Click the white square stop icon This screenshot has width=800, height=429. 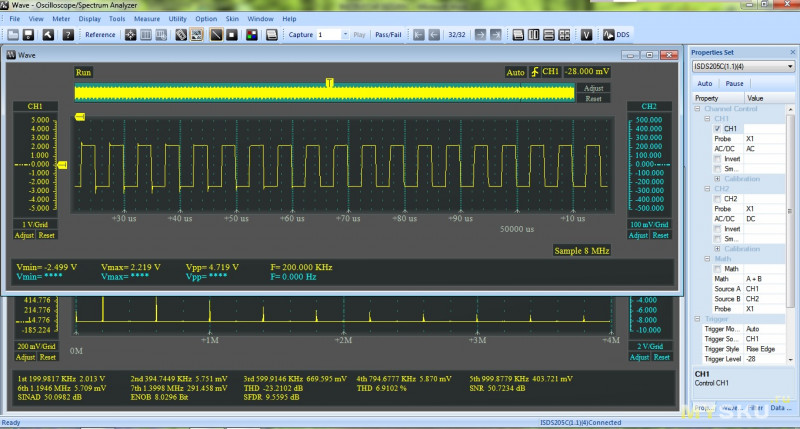tap(232, 35)
